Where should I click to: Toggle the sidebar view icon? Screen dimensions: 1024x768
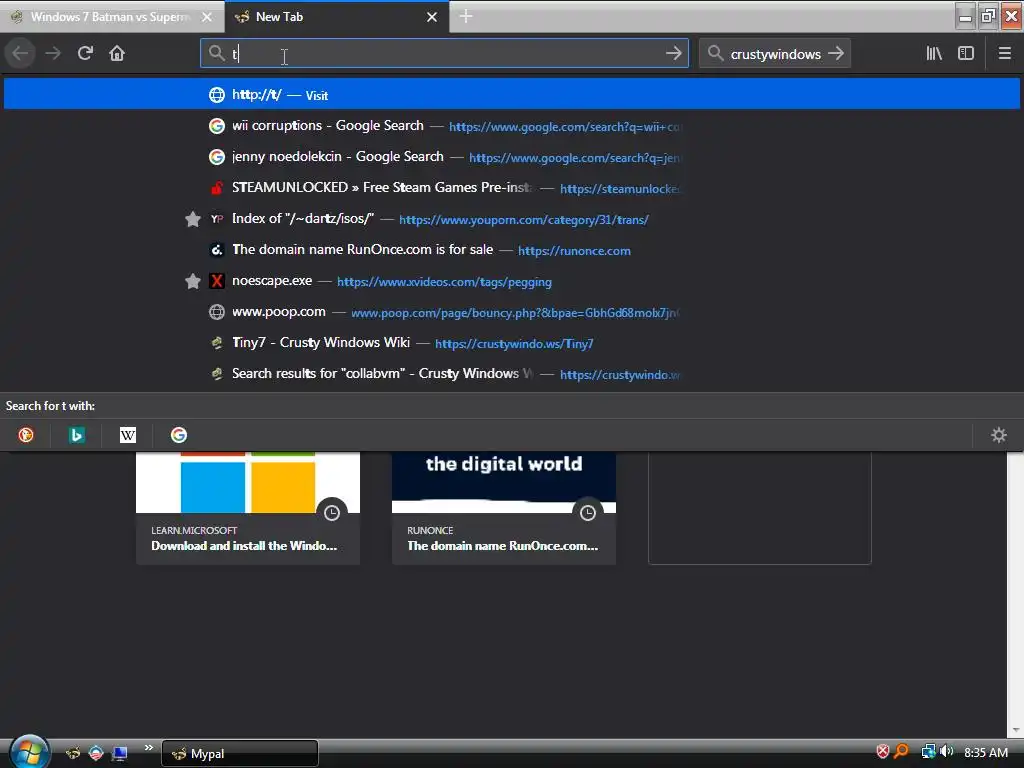(966, 54)
